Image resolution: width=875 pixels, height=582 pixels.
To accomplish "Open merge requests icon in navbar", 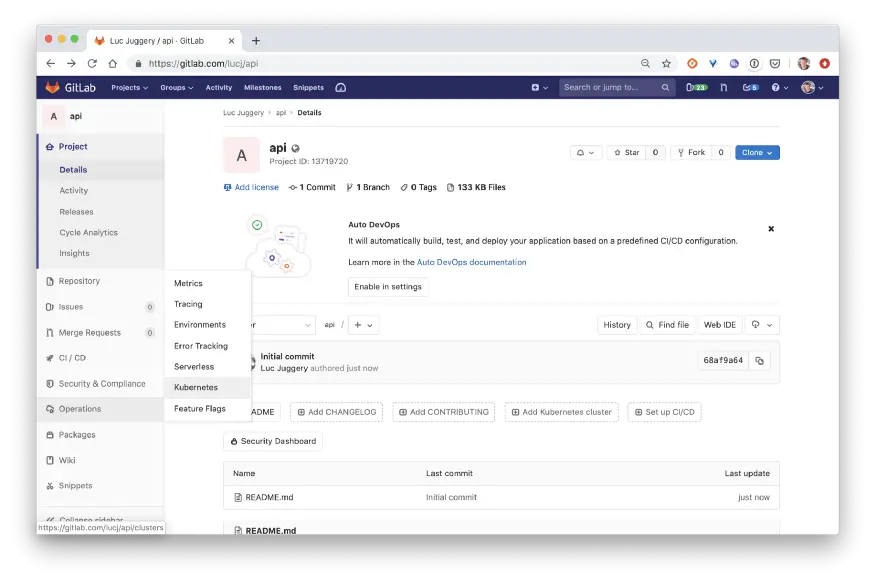I will tap(724, 88).
